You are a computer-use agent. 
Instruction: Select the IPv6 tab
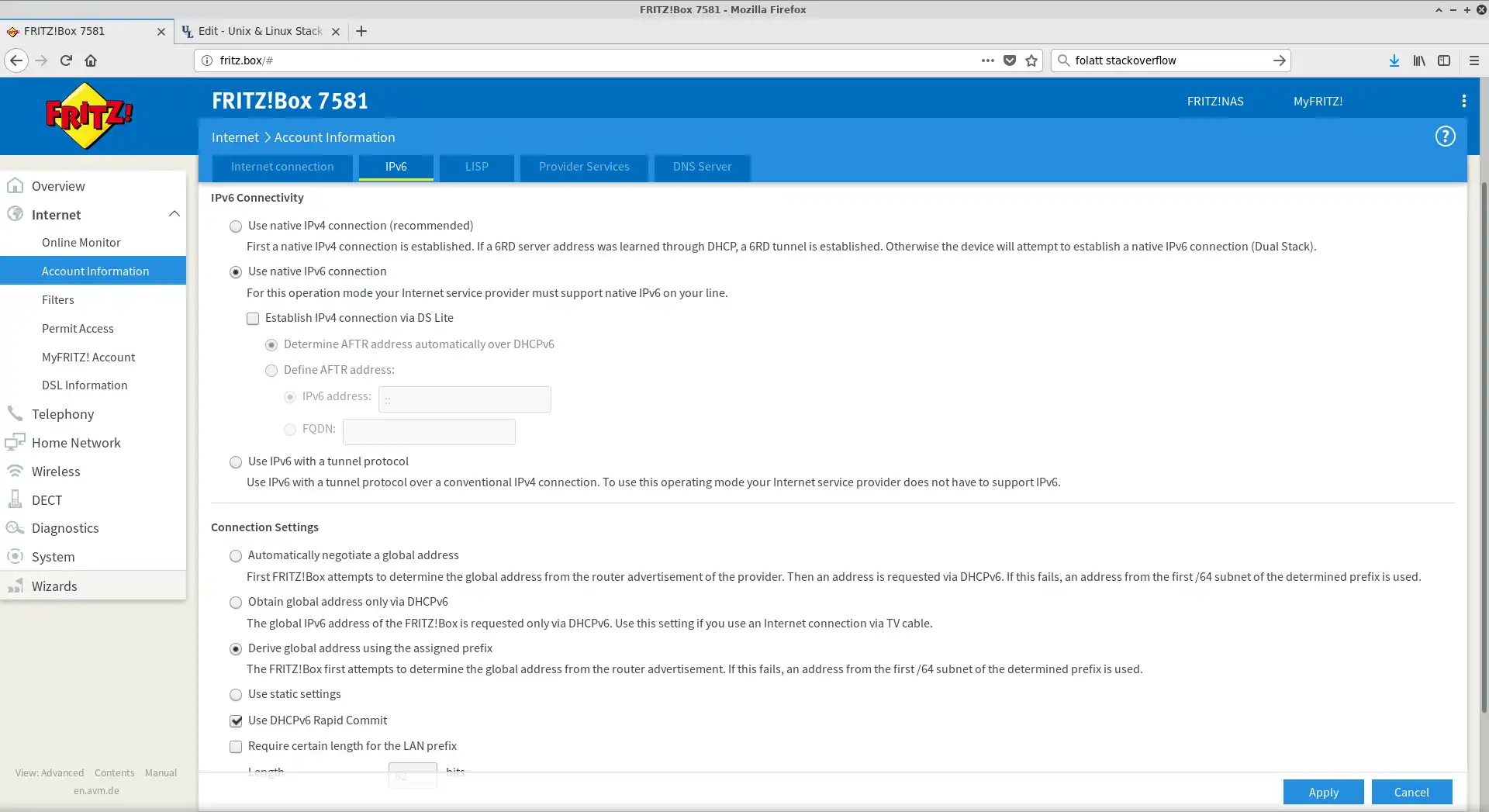396,167
